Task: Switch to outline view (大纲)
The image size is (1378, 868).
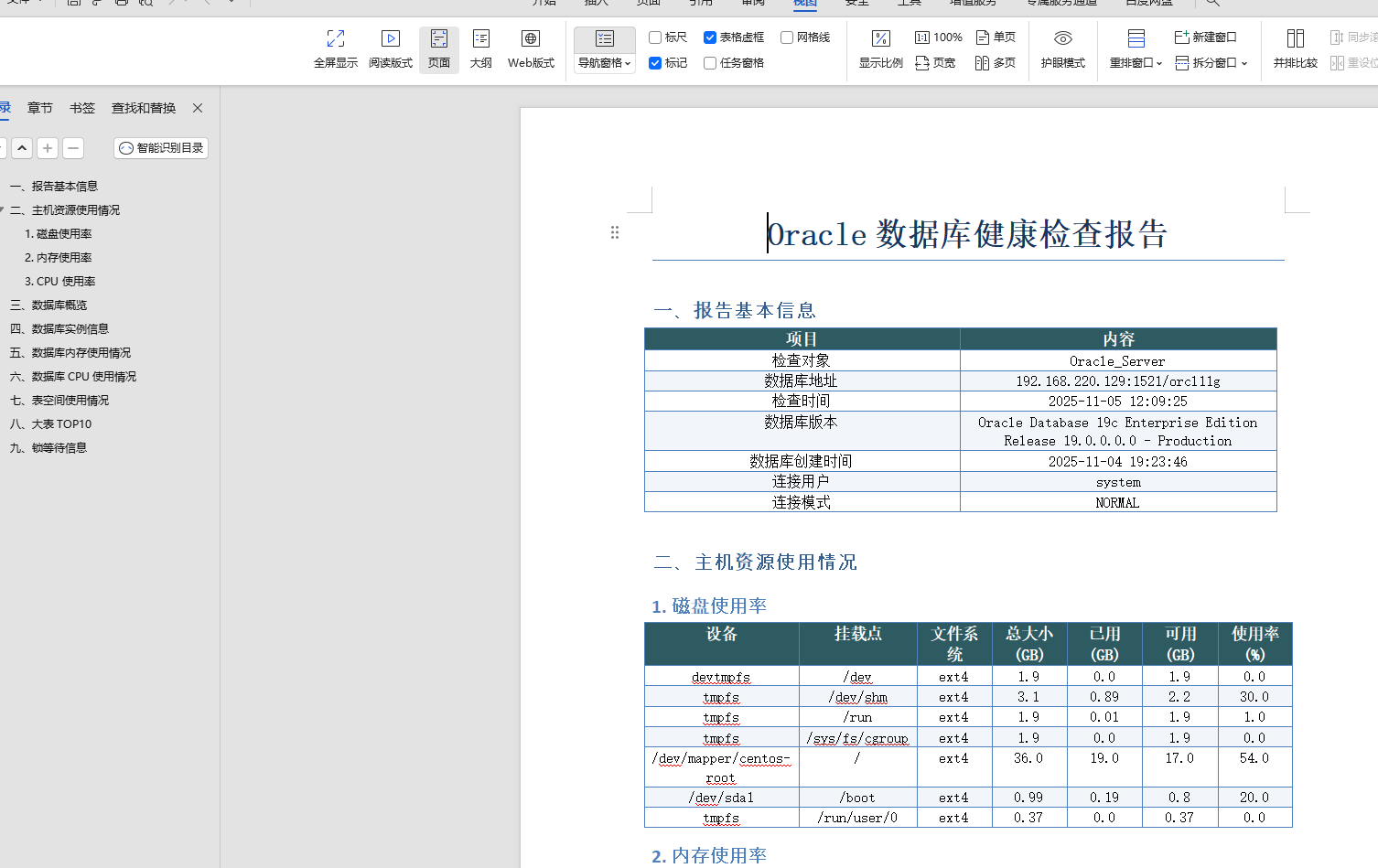Action: tap(481, 48)
